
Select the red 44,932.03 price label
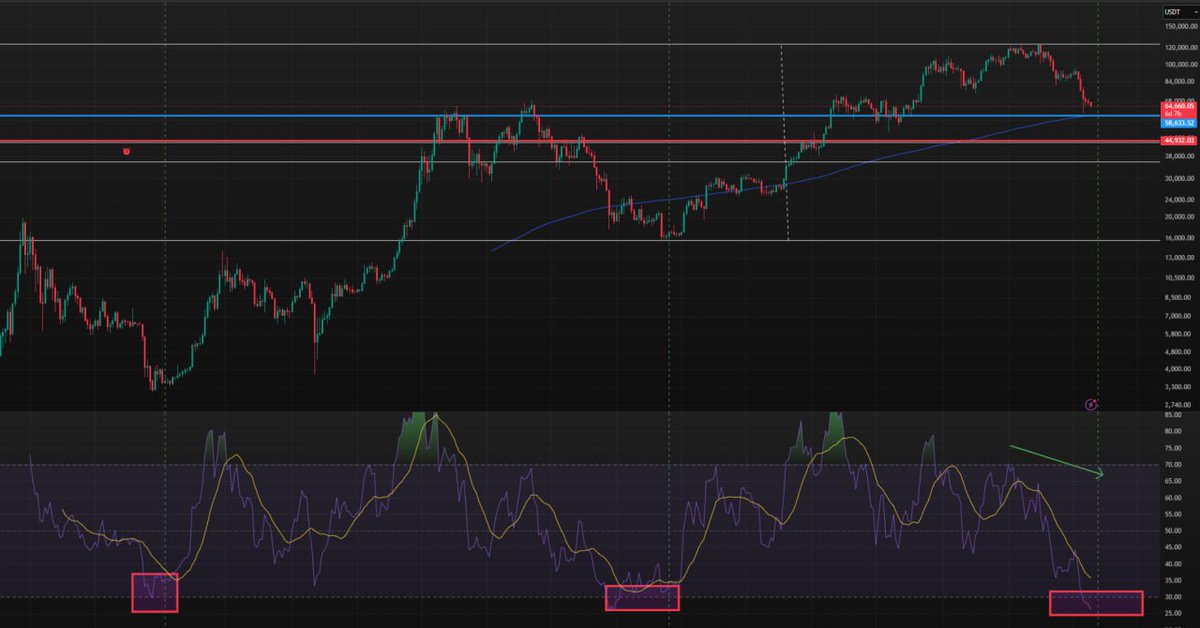pyautogui.click(x=1179, y=141)
